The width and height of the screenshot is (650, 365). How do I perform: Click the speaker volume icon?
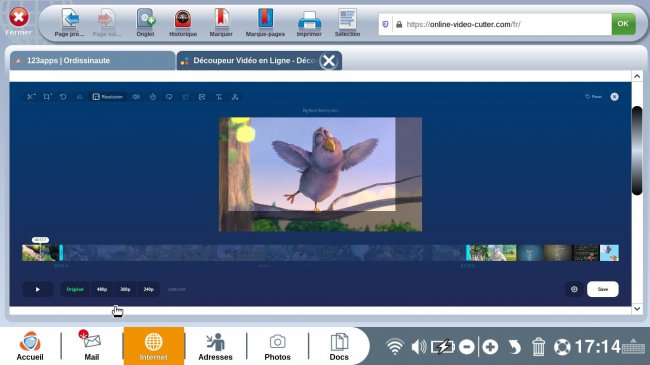pyautogui.click(x=419, y=347)
